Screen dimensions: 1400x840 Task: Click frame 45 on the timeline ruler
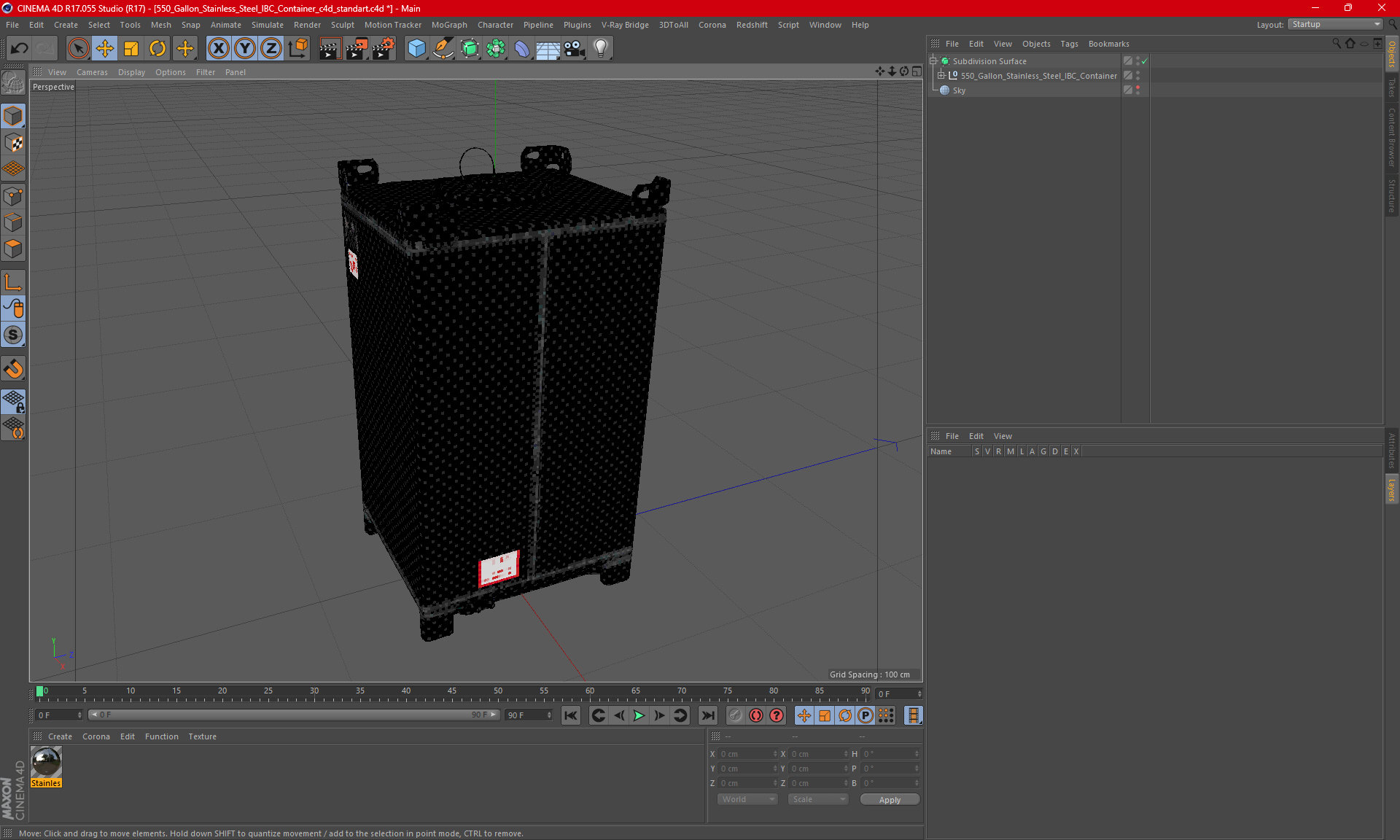[452, 691]
